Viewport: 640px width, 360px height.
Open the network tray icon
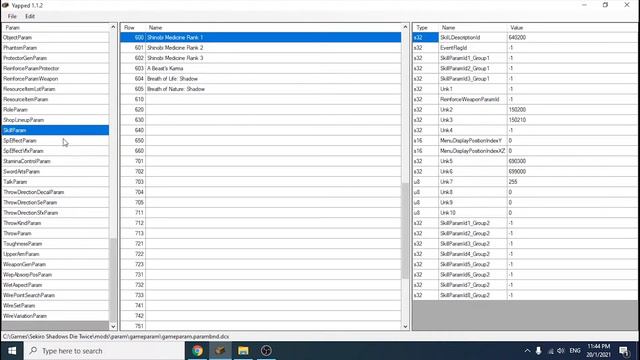(550, 351)
